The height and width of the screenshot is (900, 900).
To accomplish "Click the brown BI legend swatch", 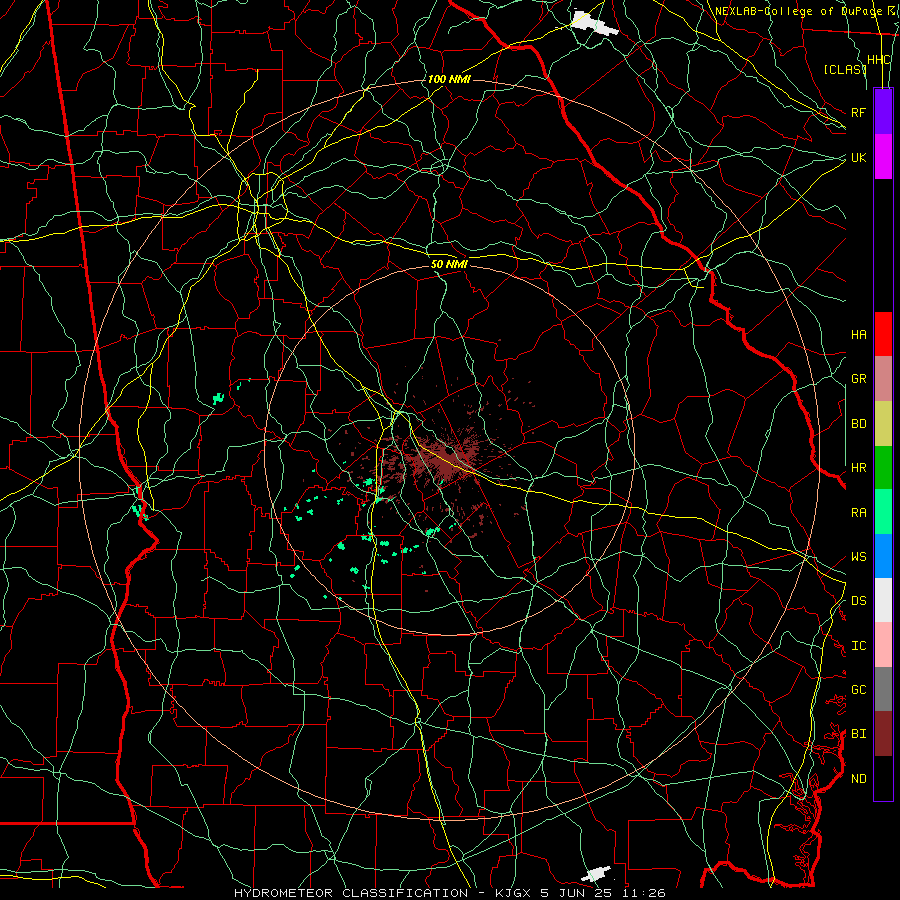I will (883, 734).
